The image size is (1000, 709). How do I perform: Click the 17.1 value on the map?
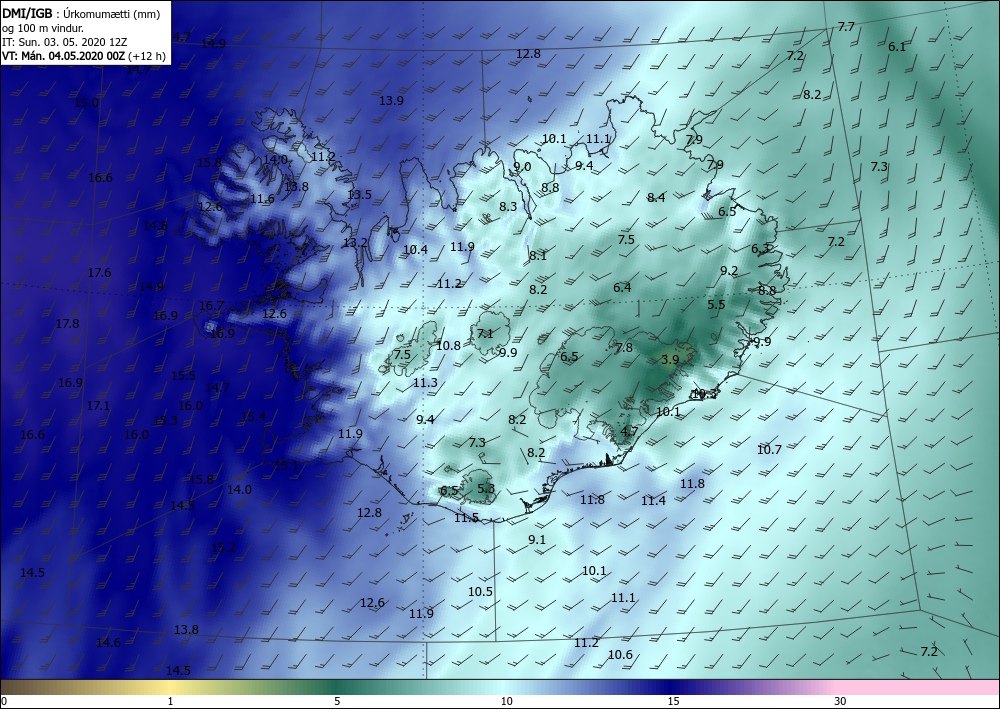(98, 406)
